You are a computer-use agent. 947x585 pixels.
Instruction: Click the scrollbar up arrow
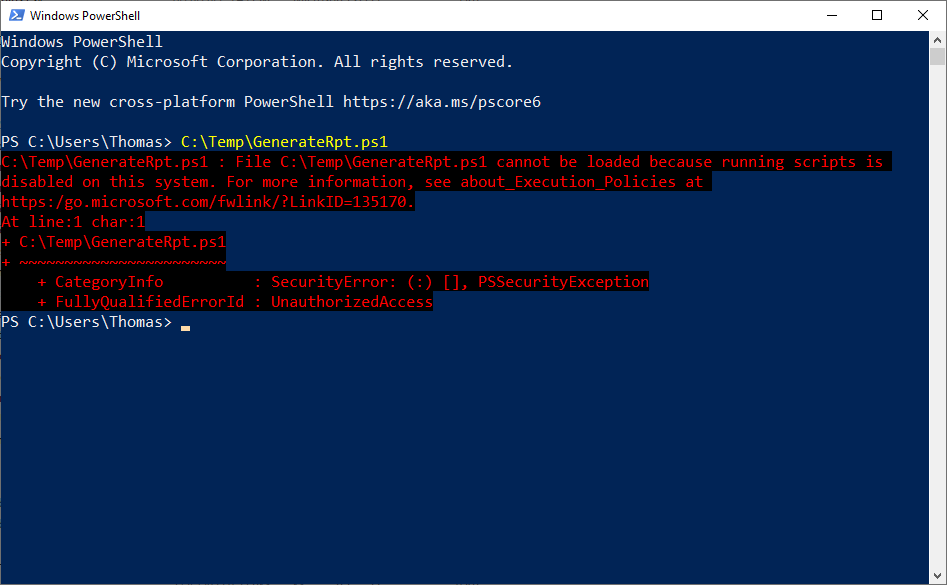pos(936,39)
